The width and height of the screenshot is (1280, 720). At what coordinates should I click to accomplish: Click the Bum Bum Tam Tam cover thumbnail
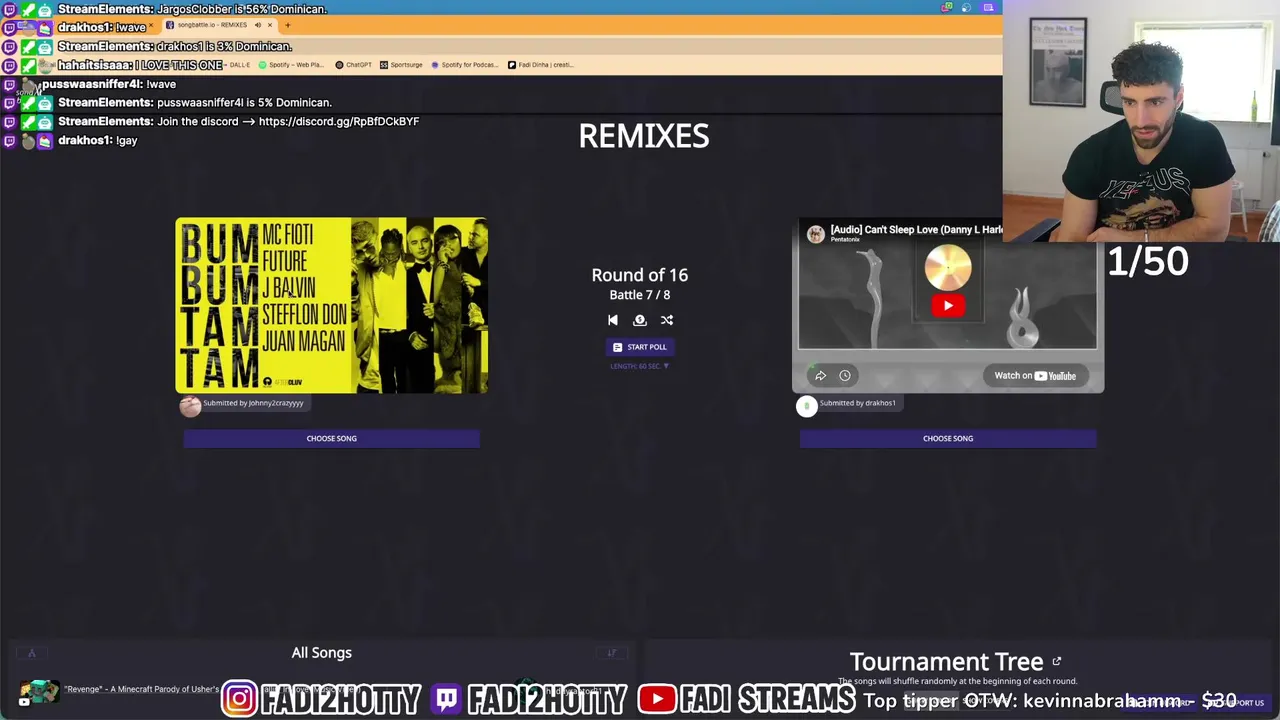(332, 305)
